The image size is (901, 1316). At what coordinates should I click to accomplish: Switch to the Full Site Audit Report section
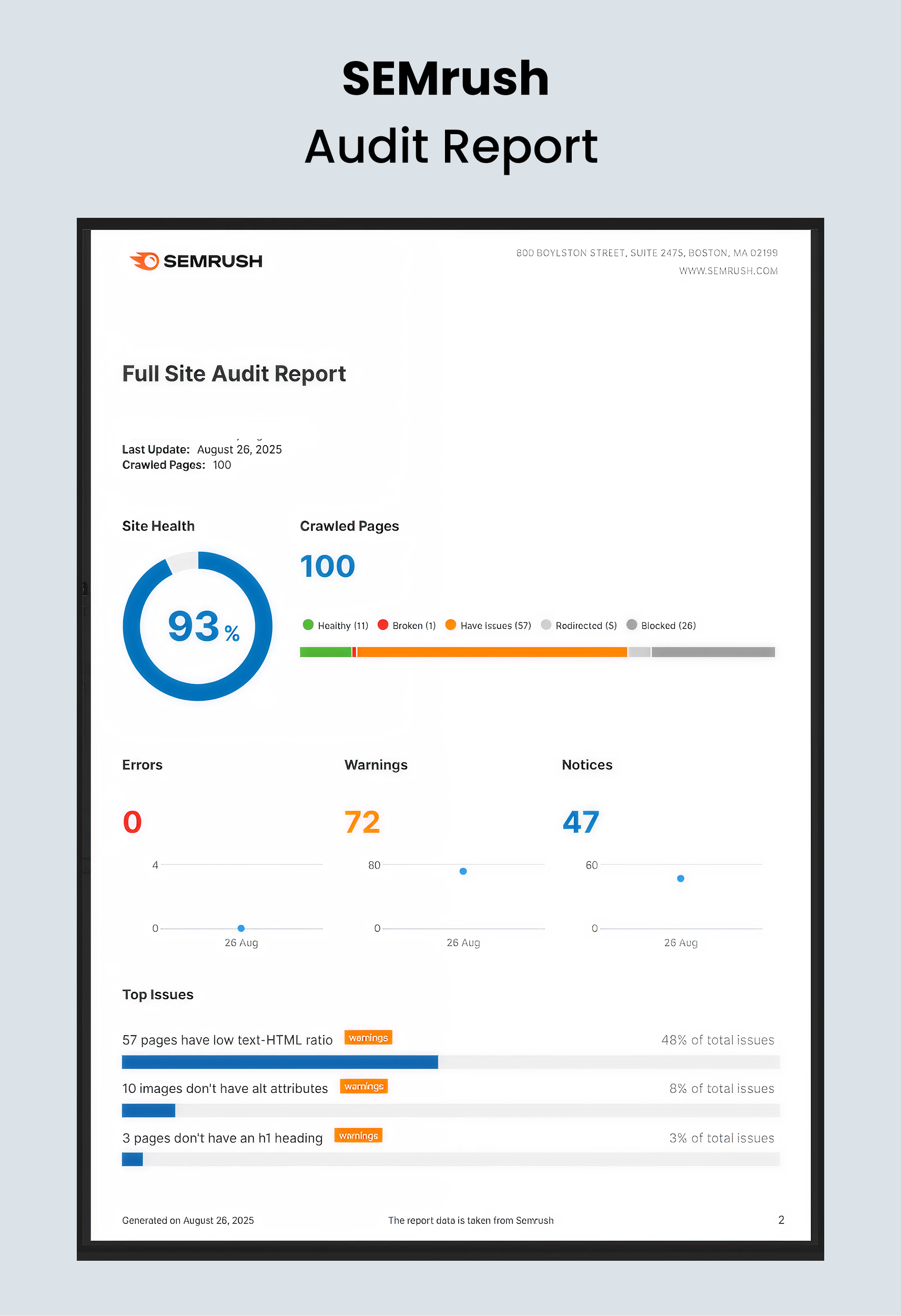click(x=234, y=373)
